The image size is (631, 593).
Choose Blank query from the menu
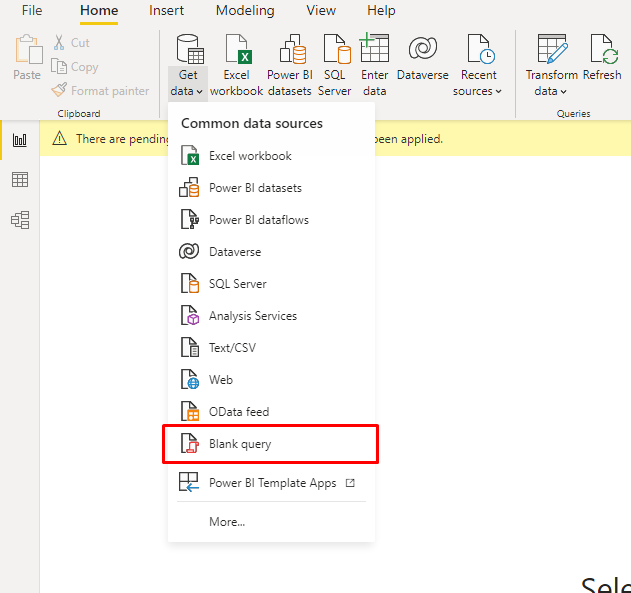point(240,444)
